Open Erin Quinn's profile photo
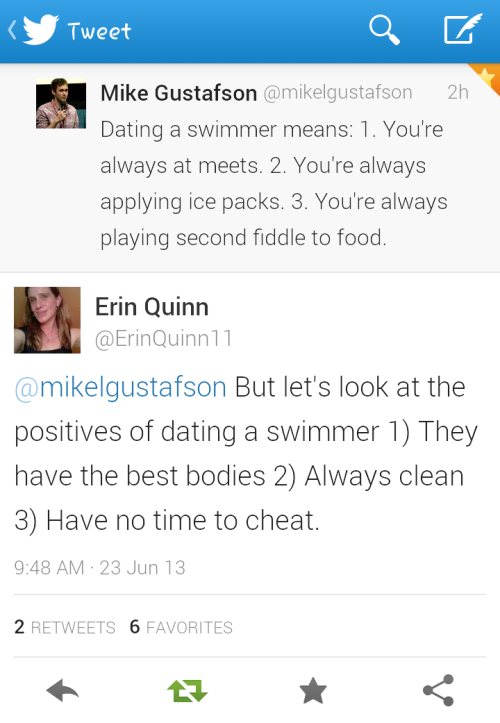 47,320
